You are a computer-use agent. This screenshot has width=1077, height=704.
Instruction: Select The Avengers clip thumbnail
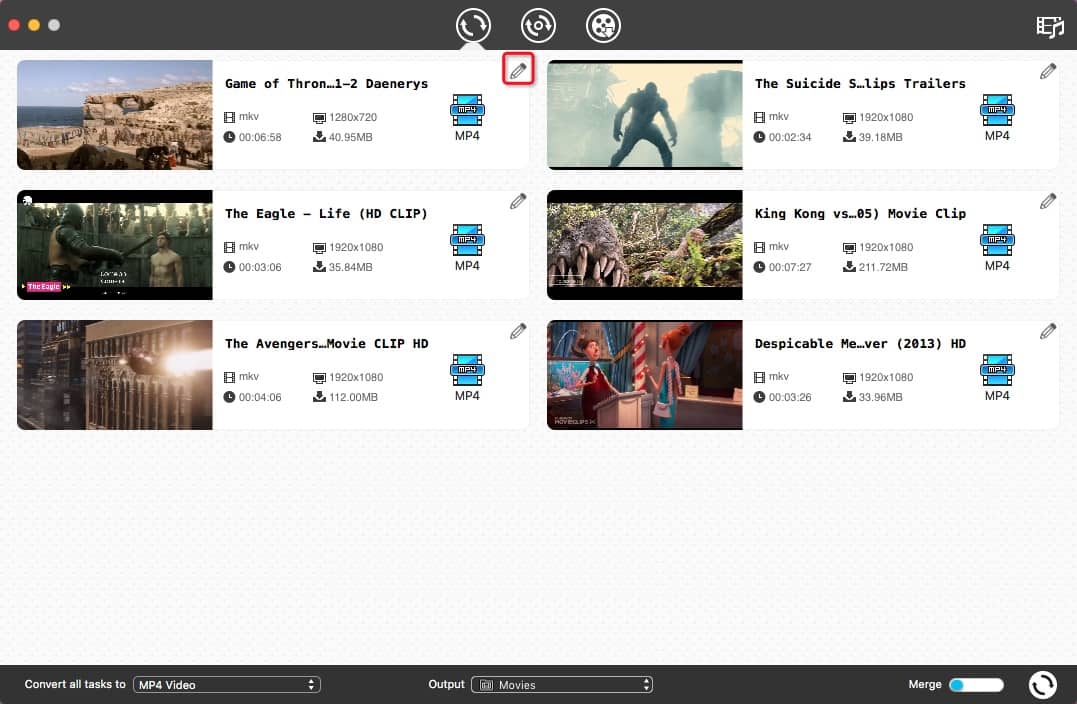coord(115,375)
